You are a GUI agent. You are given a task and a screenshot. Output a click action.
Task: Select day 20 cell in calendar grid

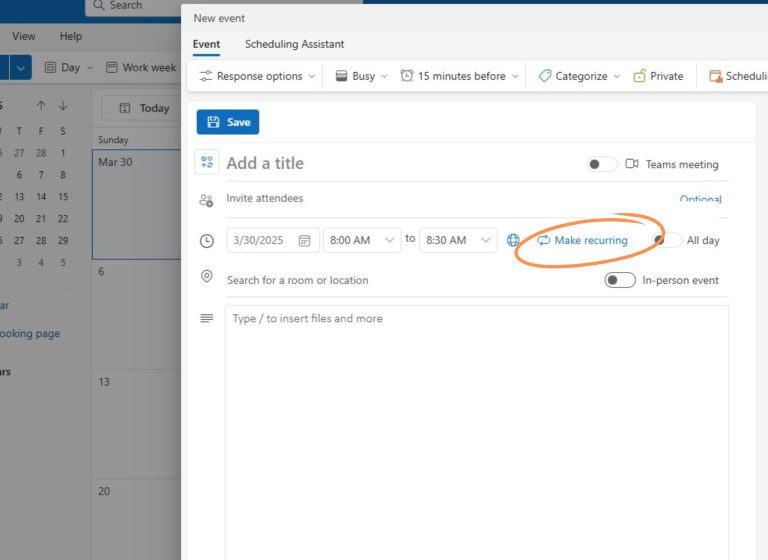click(x=137, y=519)
